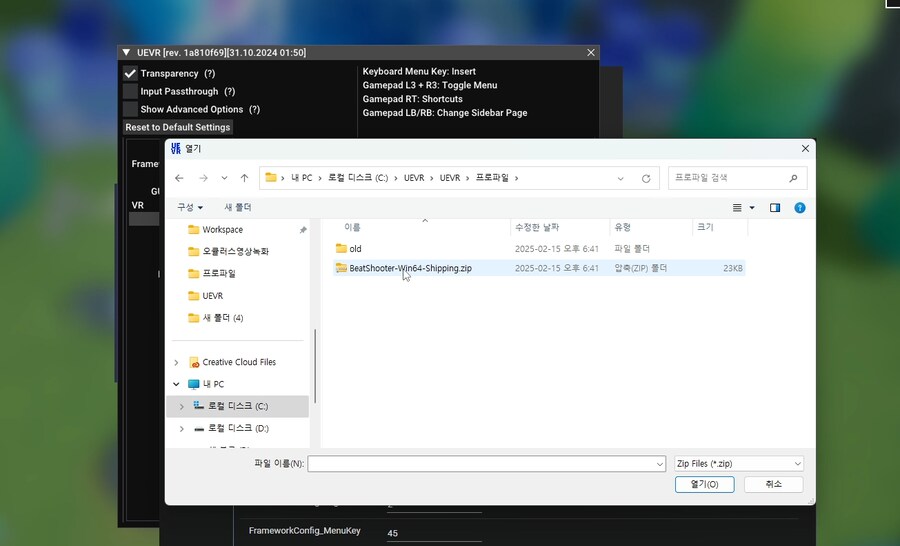Change the view layout icon
This screenshot has width=900, height=546.
737,208
